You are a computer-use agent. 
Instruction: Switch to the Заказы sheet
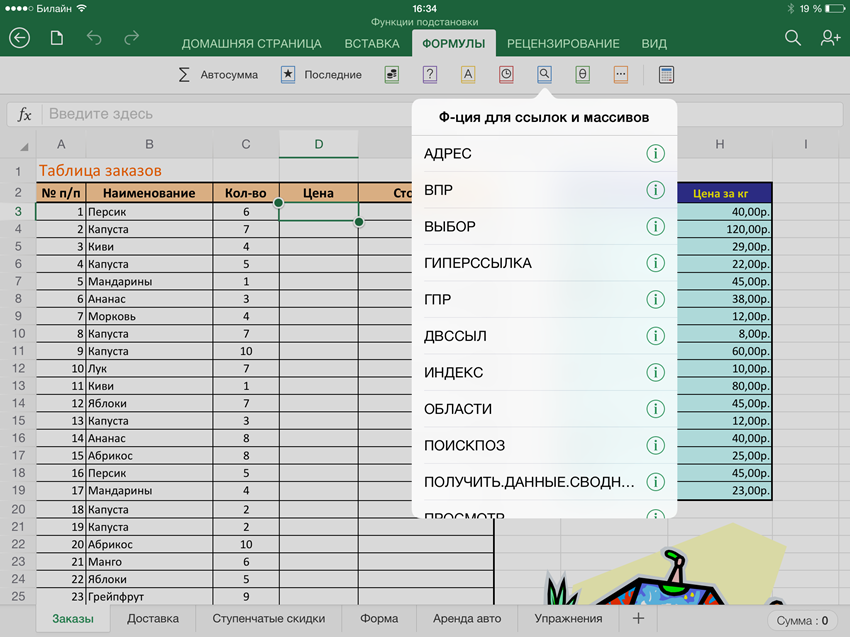click(73, 619)
